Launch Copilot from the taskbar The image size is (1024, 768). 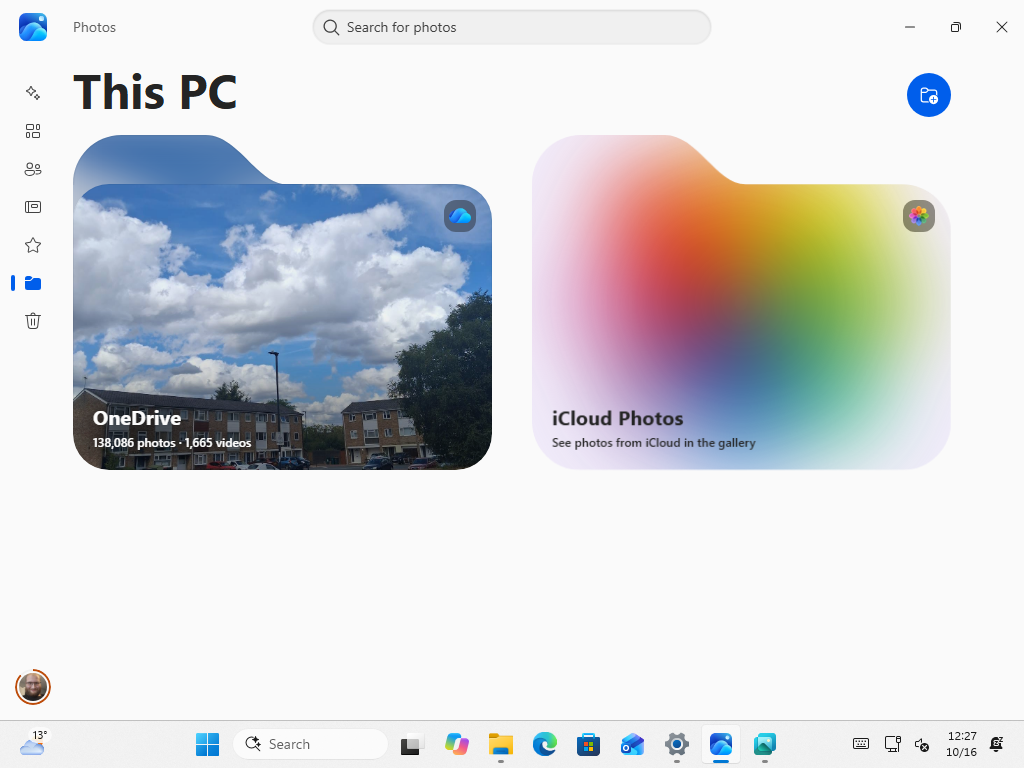[x=456, y=744]
